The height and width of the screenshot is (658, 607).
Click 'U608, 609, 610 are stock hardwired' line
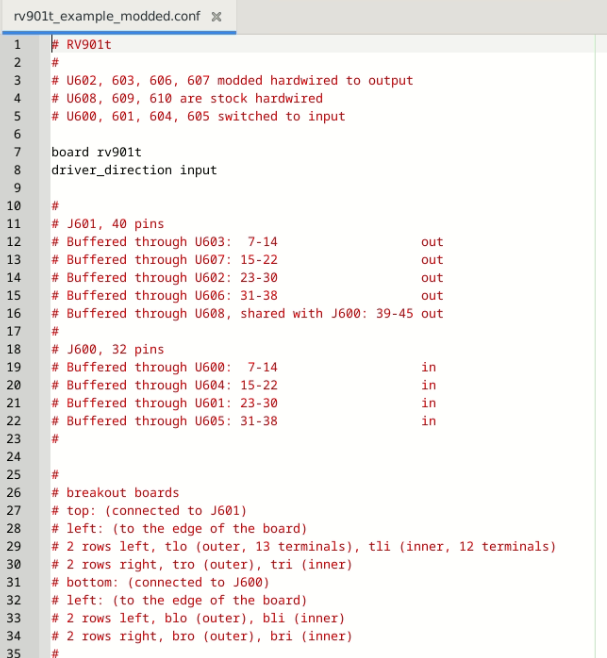187,99
